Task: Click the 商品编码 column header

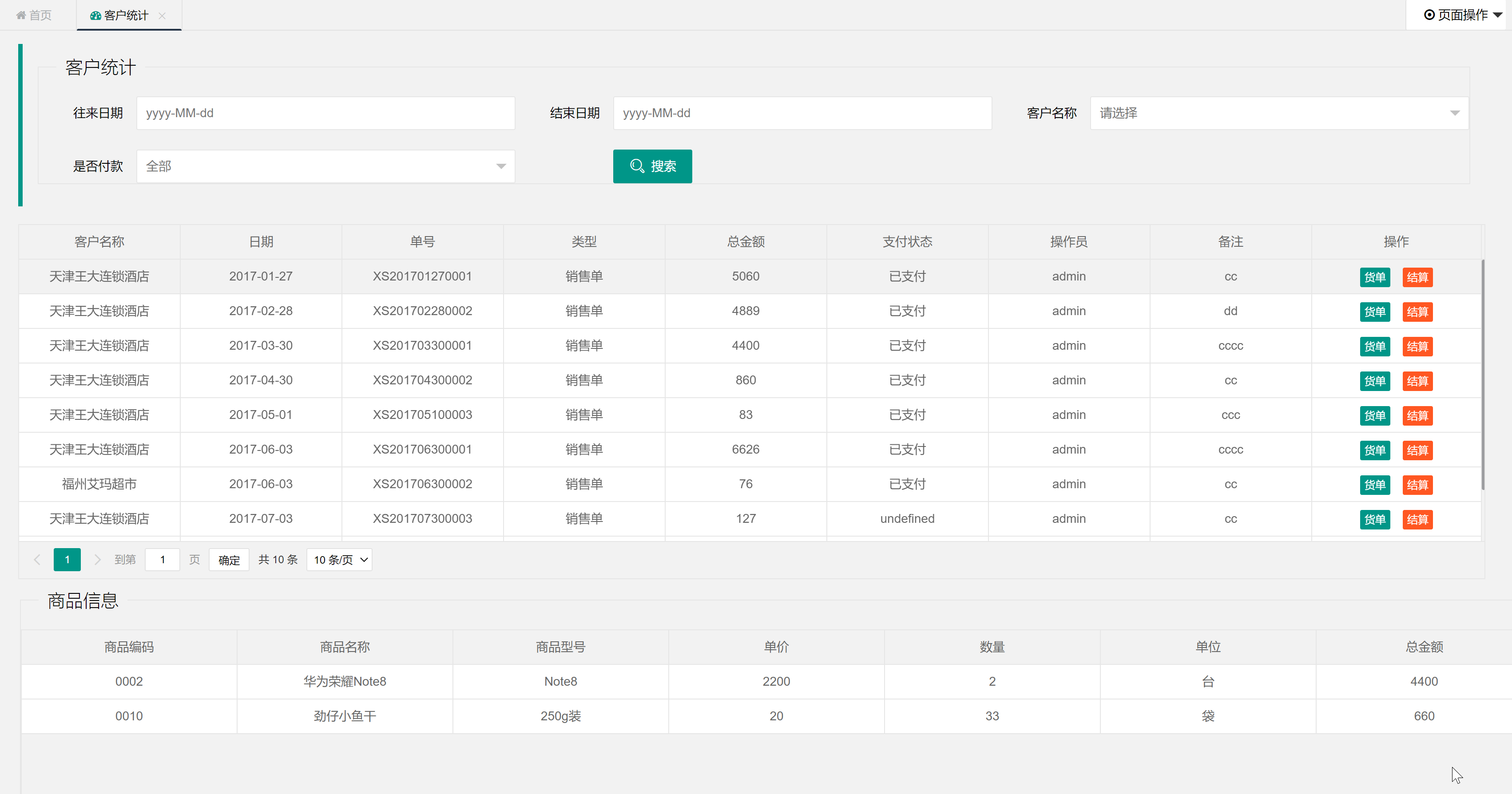Action: pos(129,647)
